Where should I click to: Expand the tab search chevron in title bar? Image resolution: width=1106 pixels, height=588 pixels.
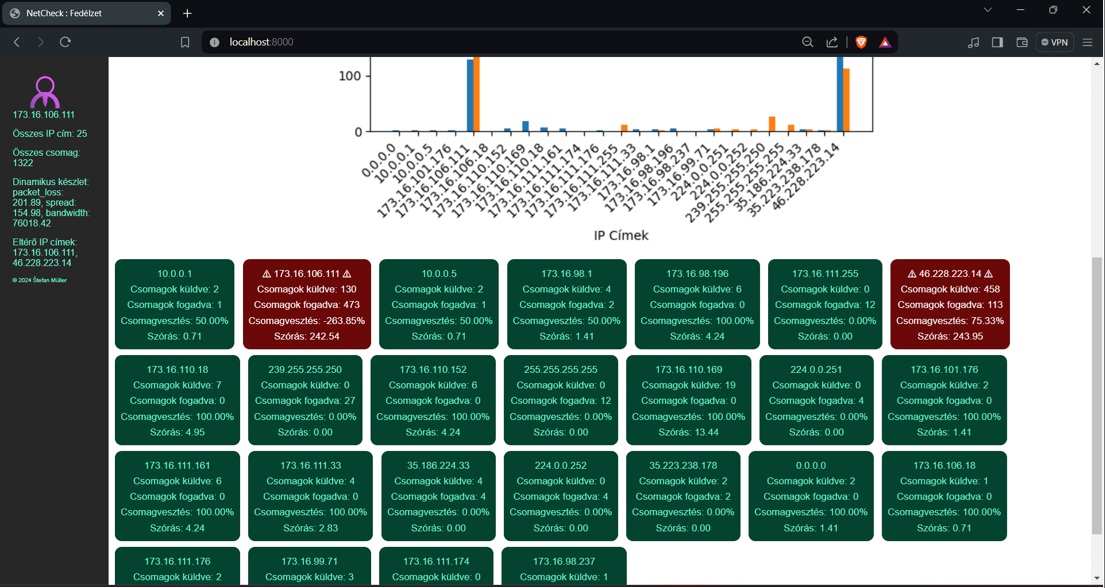988,10
